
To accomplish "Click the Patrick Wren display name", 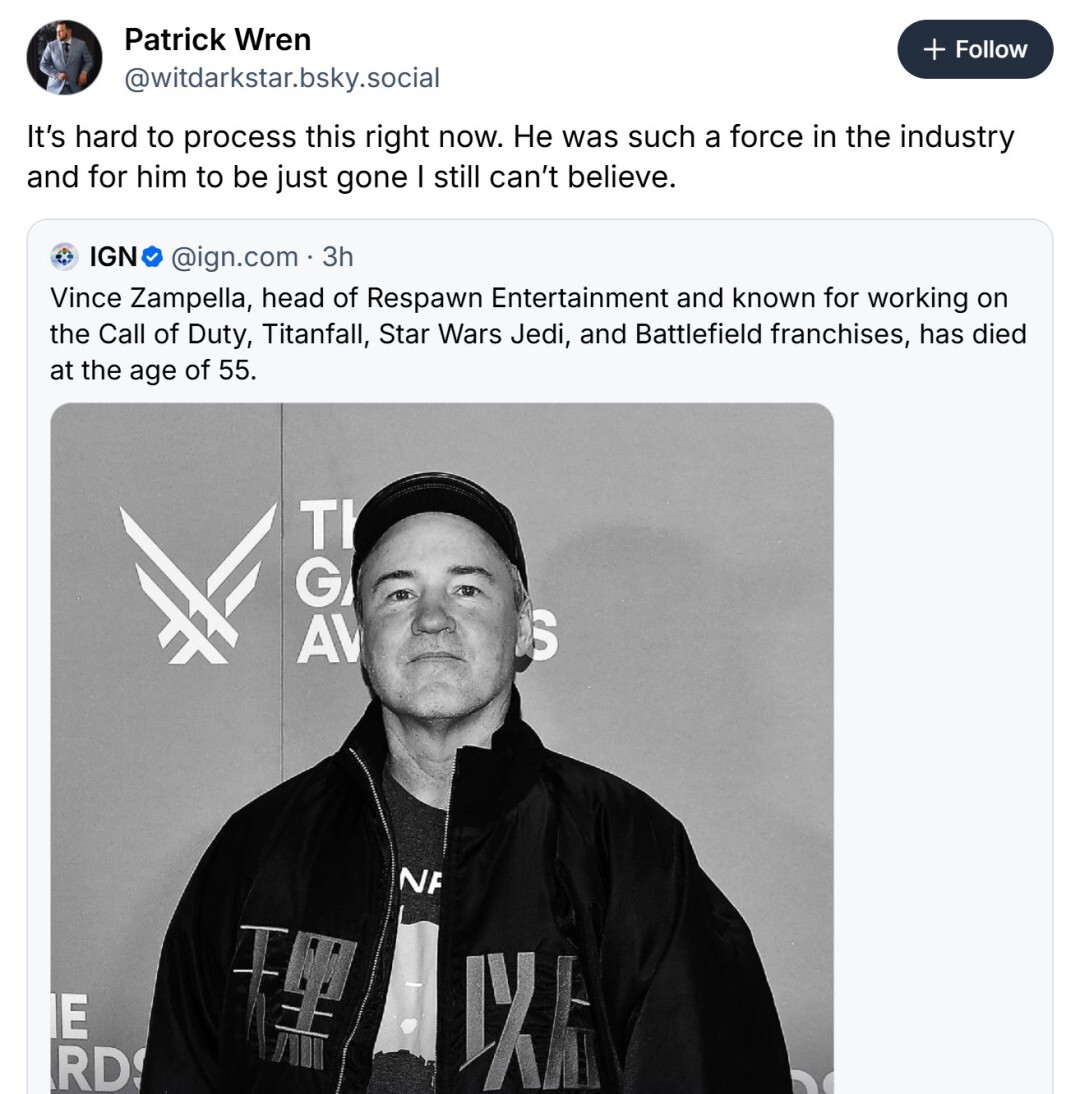I will [x=217, y=40].
